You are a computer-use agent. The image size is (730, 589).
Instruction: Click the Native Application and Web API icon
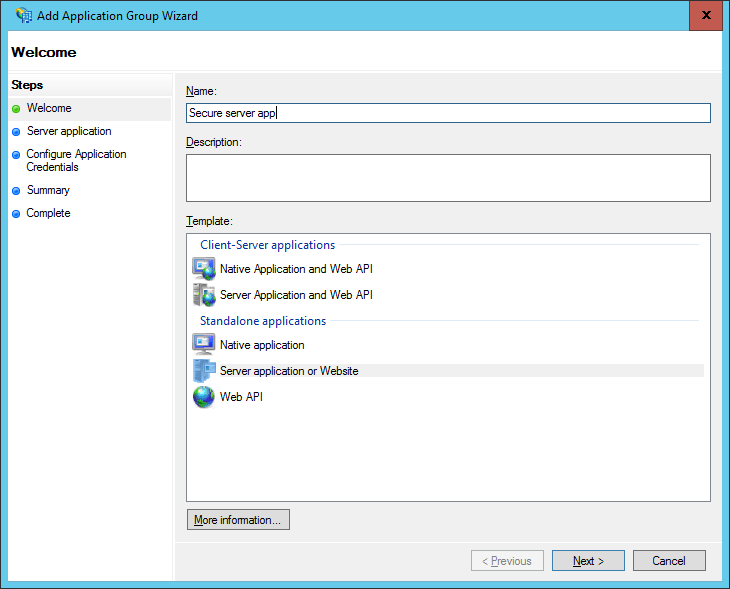pyautogui.click(x=204, y=269)
